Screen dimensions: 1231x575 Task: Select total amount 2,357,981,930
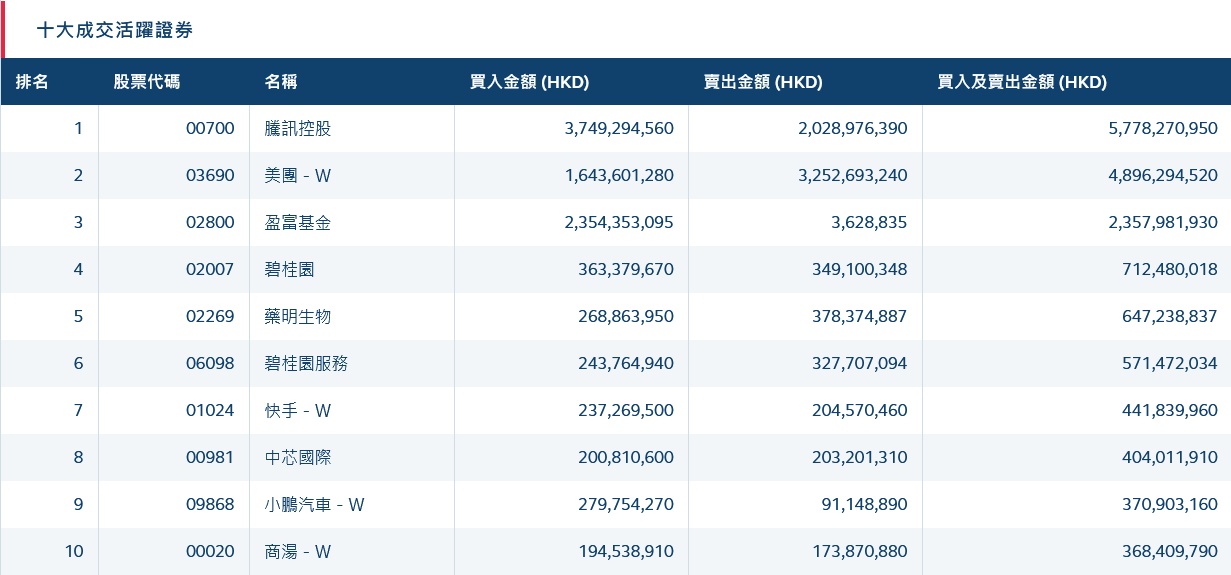point(1163,222)
